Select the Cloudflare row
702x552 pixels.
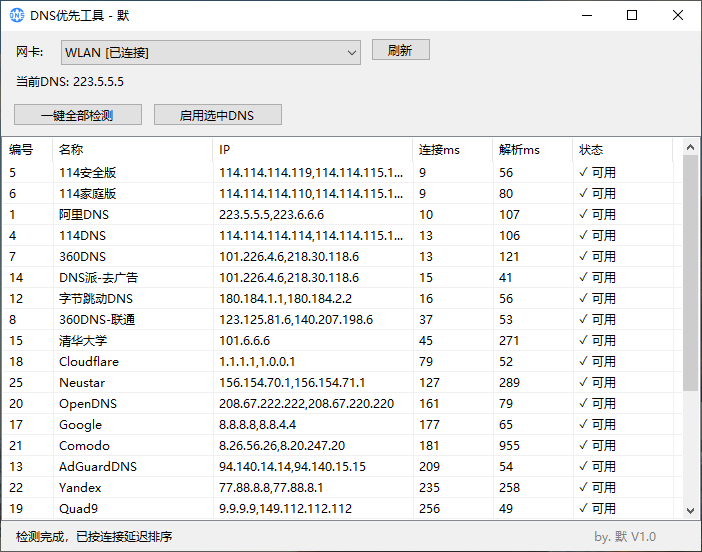[x=342, y=362]
